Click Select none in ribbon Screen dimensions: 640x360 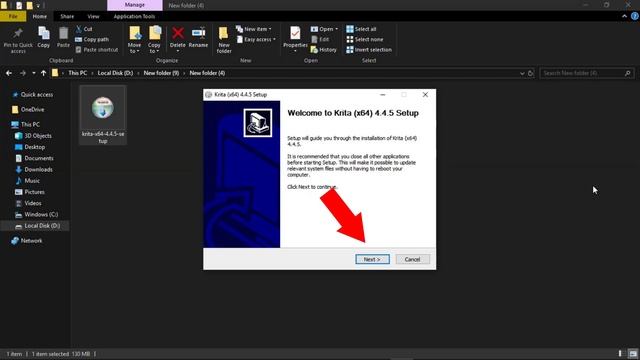tap(364, 39)
